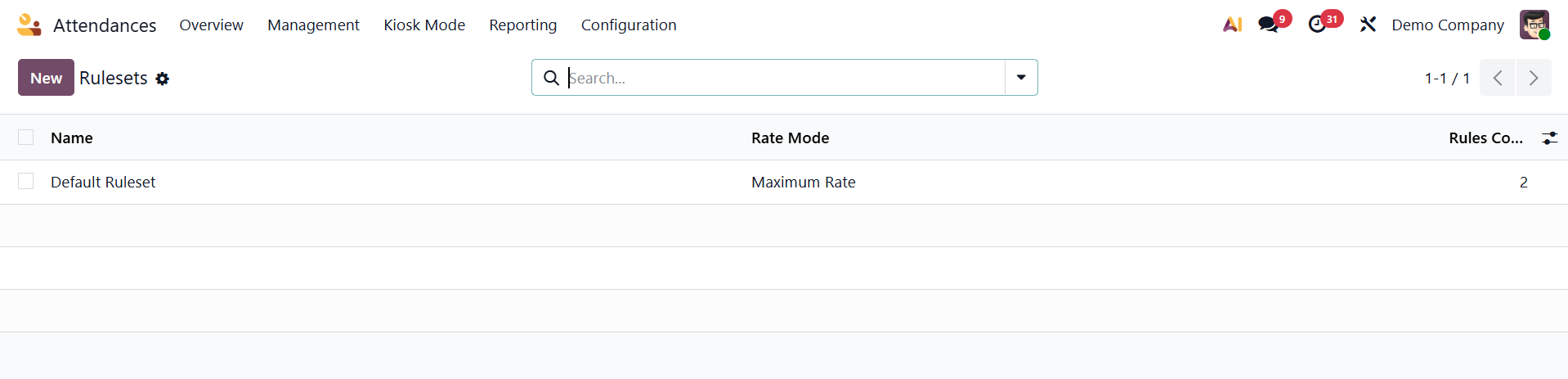Open the activities clock icon
Screen dimensions: 1568x379
coord(1317,25)
